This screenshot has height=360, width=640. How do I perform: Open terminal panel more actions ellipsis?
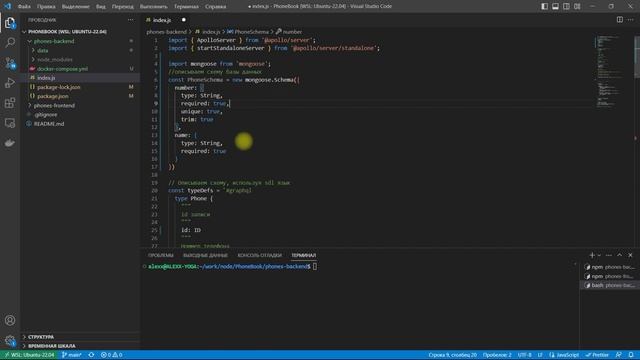pyautogui.click(x=609, y=255)
